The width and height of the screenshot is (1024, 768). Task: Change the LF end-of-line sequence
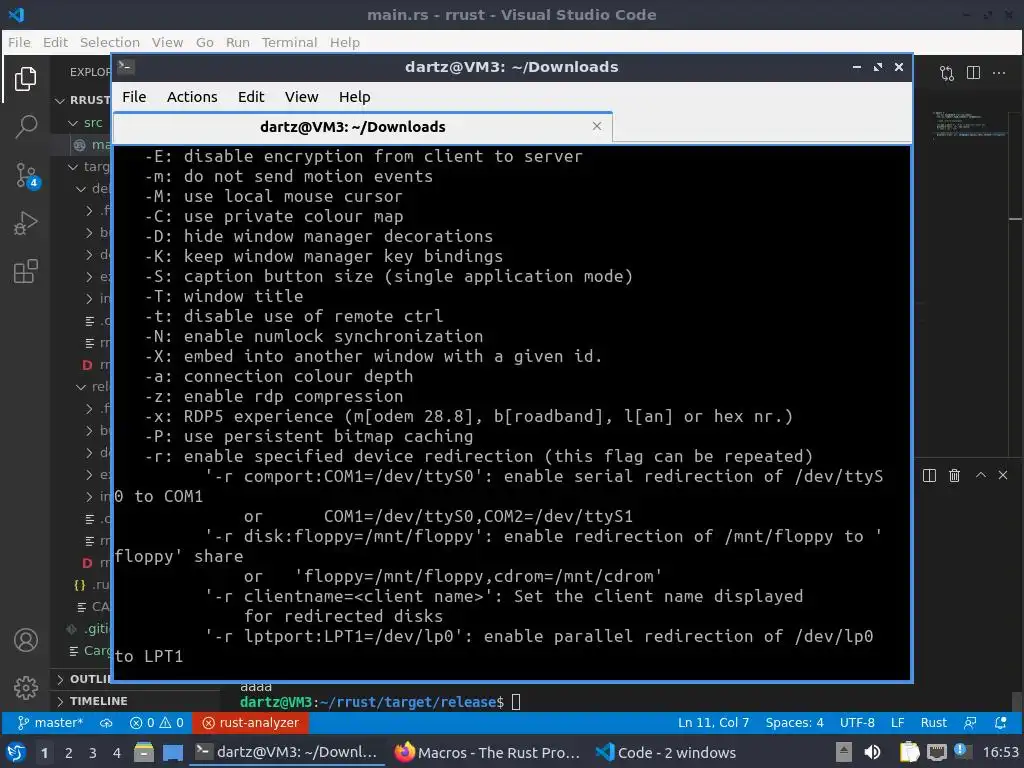click(x=897, y=723)
